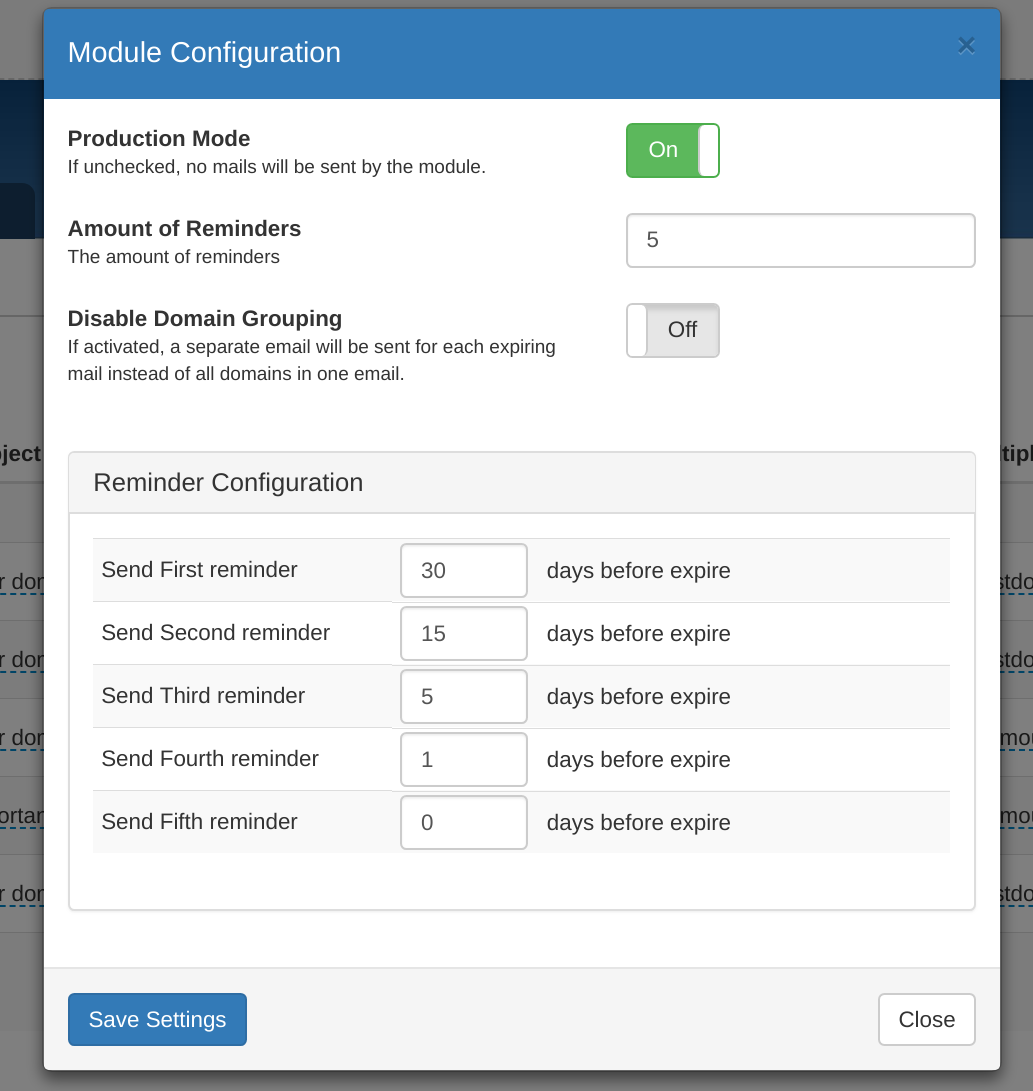1033x1091 pixels.
Task: Click the Close button in footer
Action: click(x=927, y=1019)
